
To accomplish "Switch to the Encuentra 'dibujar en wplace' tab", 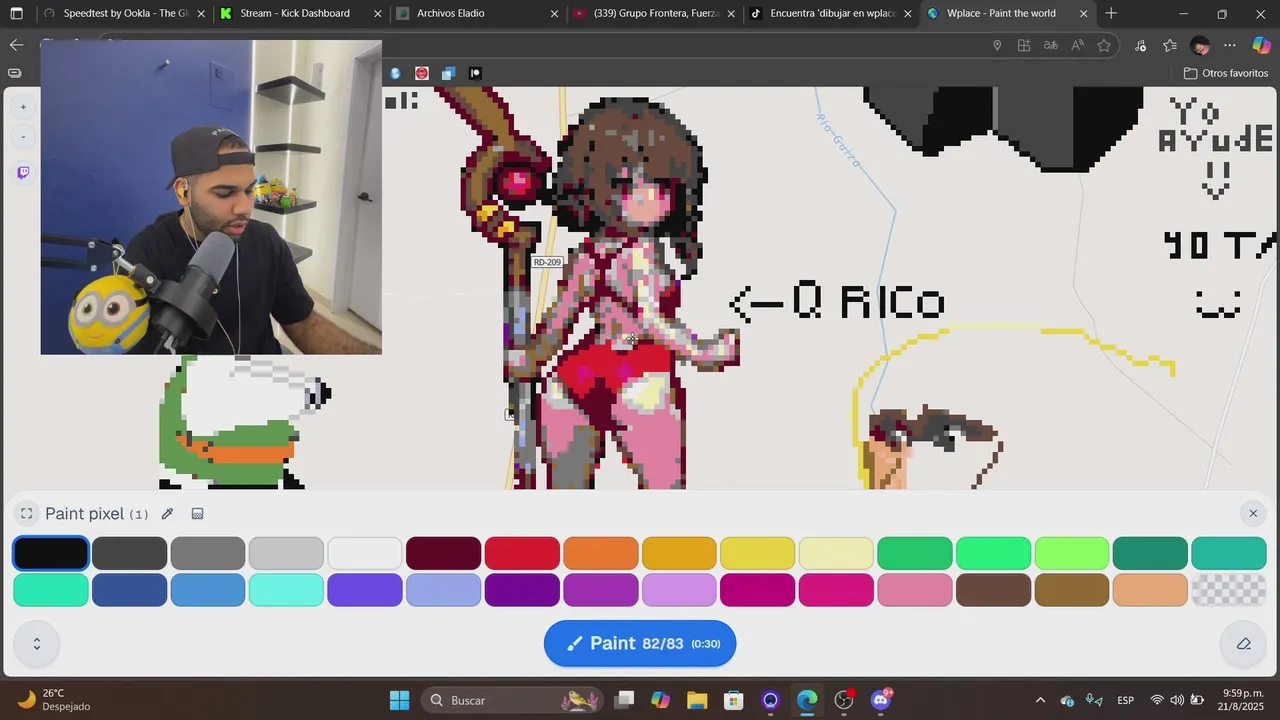I will [829, 14].
